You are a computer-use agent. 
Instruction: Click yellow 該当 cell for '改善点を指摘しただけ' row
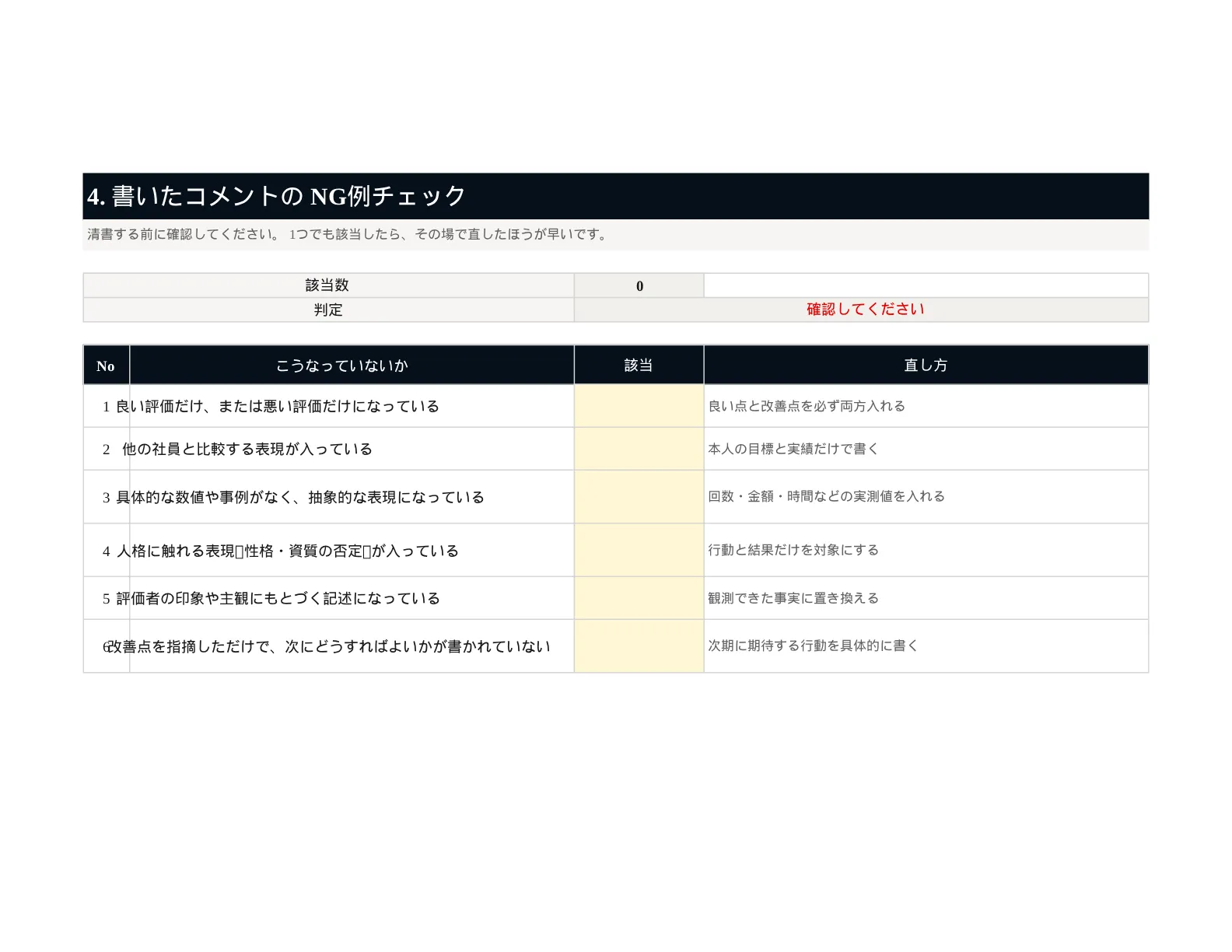639,646
